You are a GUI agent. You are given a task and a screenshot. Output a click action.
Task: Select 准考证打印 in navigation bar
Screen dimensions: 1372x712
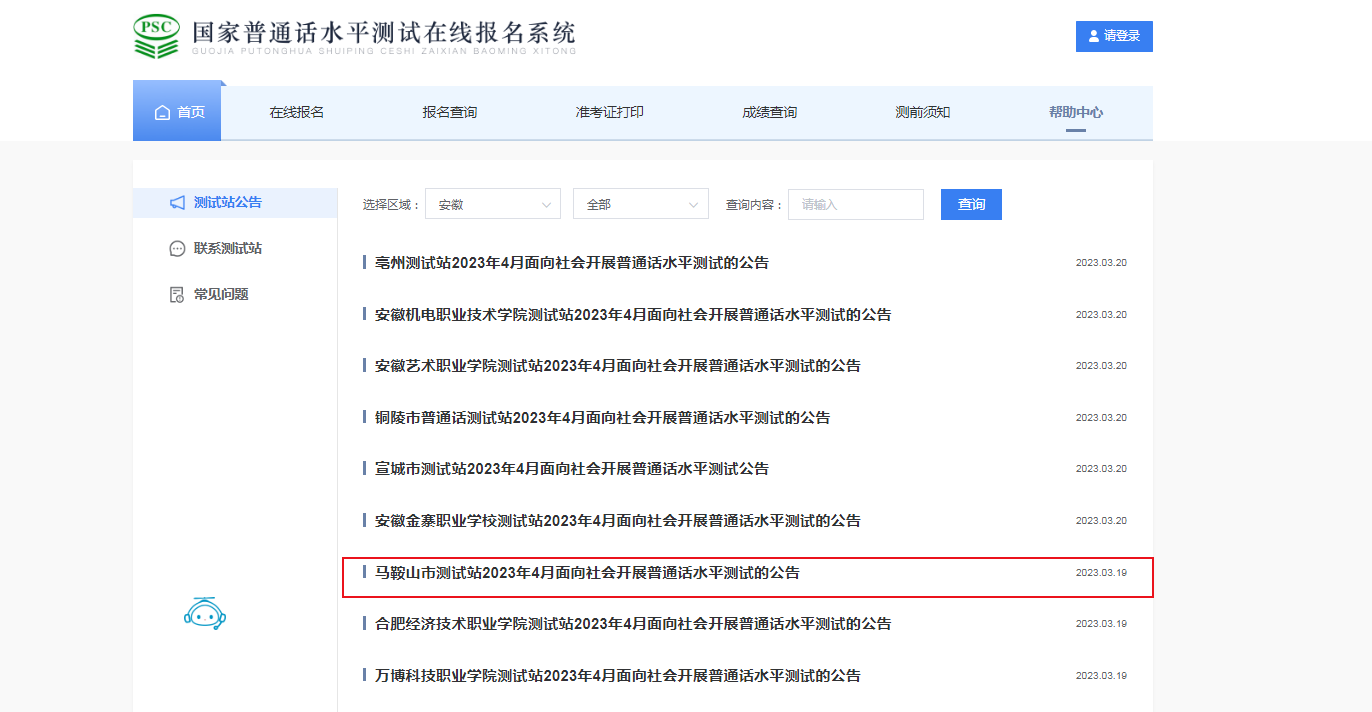pos(609,113)
